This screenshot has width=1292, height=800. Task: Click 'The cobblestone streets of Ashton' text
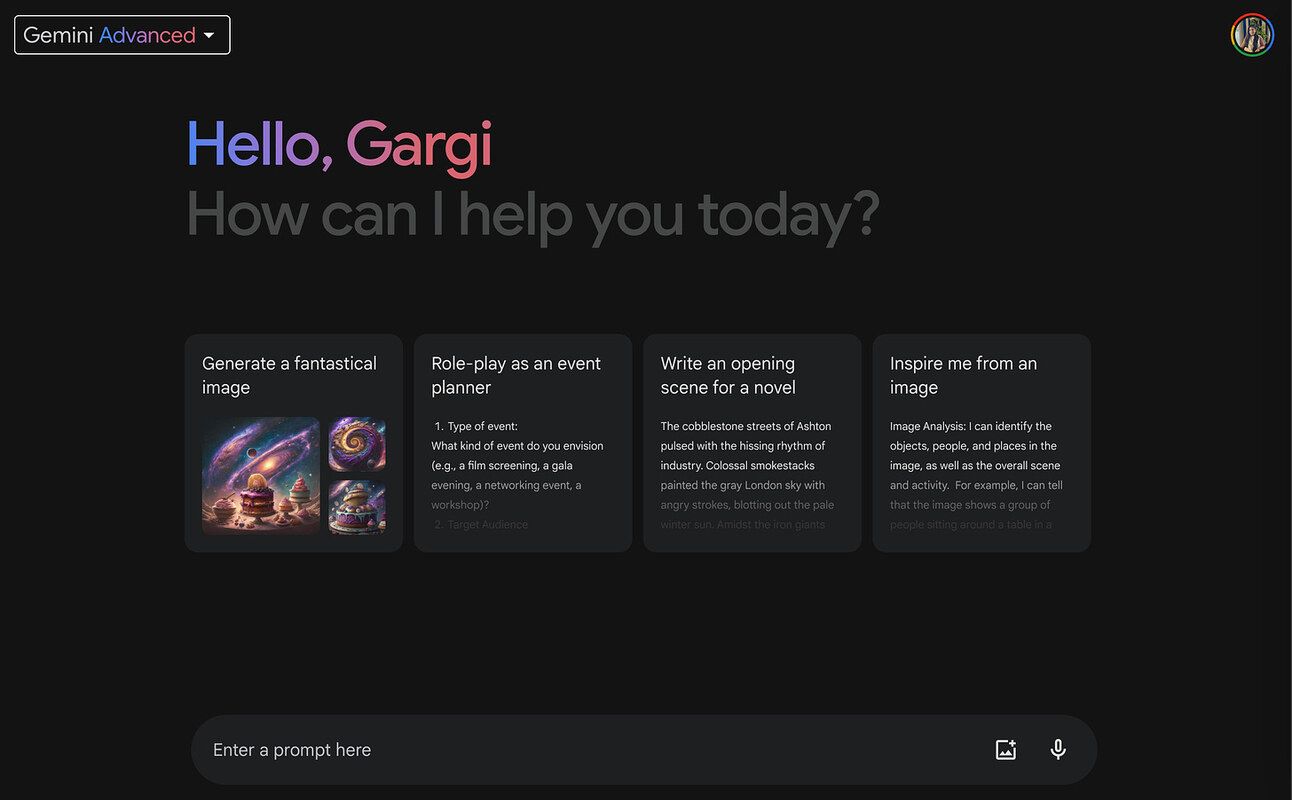click(x=746, y=426)
